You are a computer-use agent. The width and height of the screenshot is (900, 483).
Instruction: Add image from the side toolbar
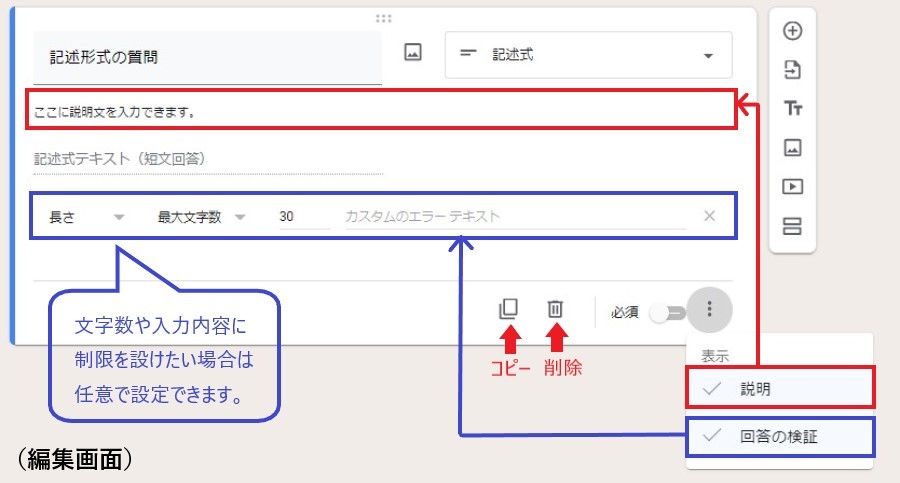(x=792, y=148)
